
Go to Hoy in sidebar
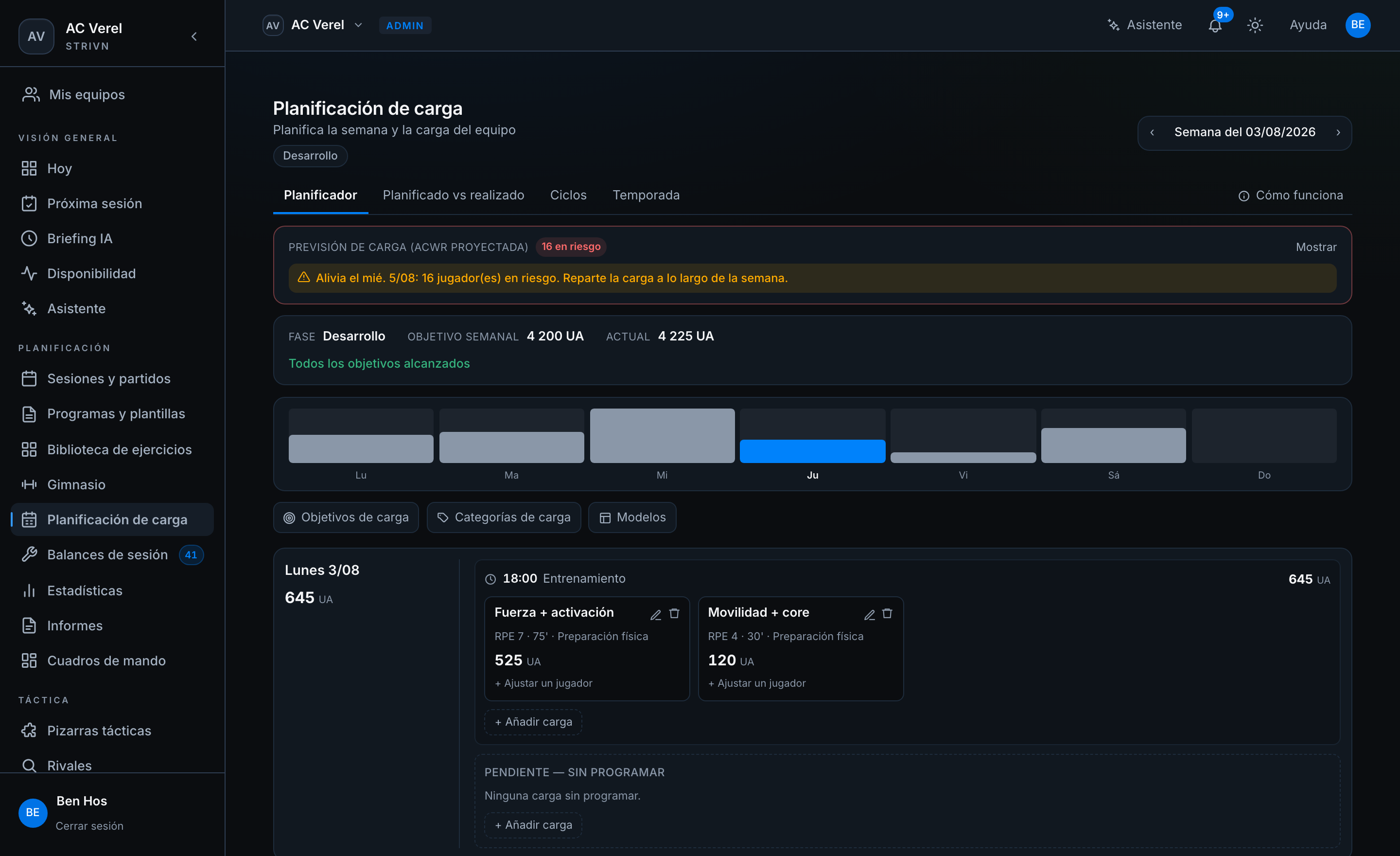(112, 168)
